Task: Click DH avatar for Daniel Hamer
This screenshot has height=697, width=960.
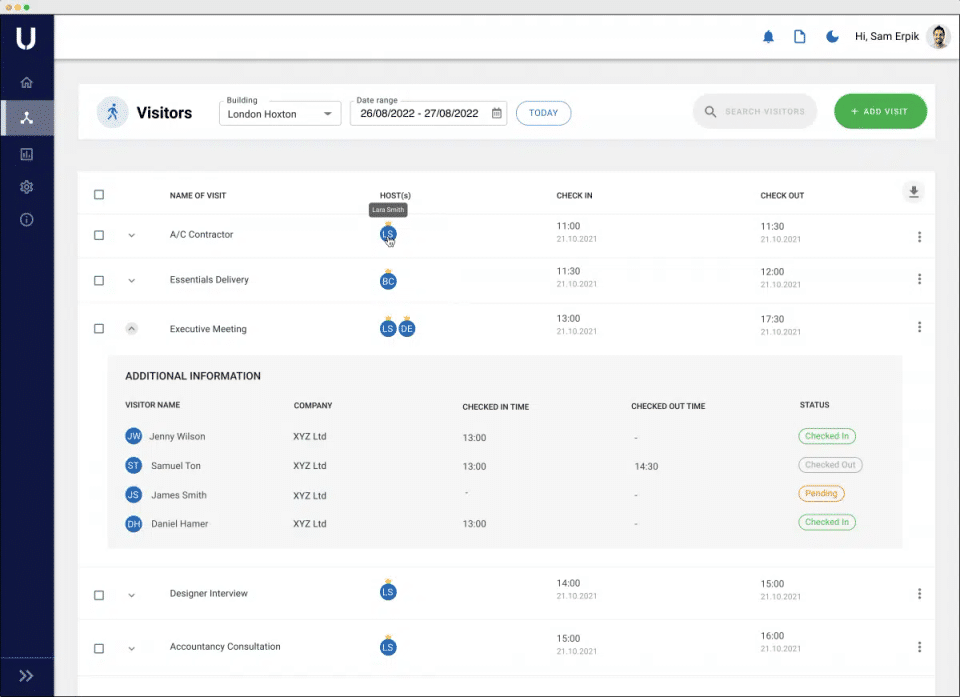Action: [133, 524]
